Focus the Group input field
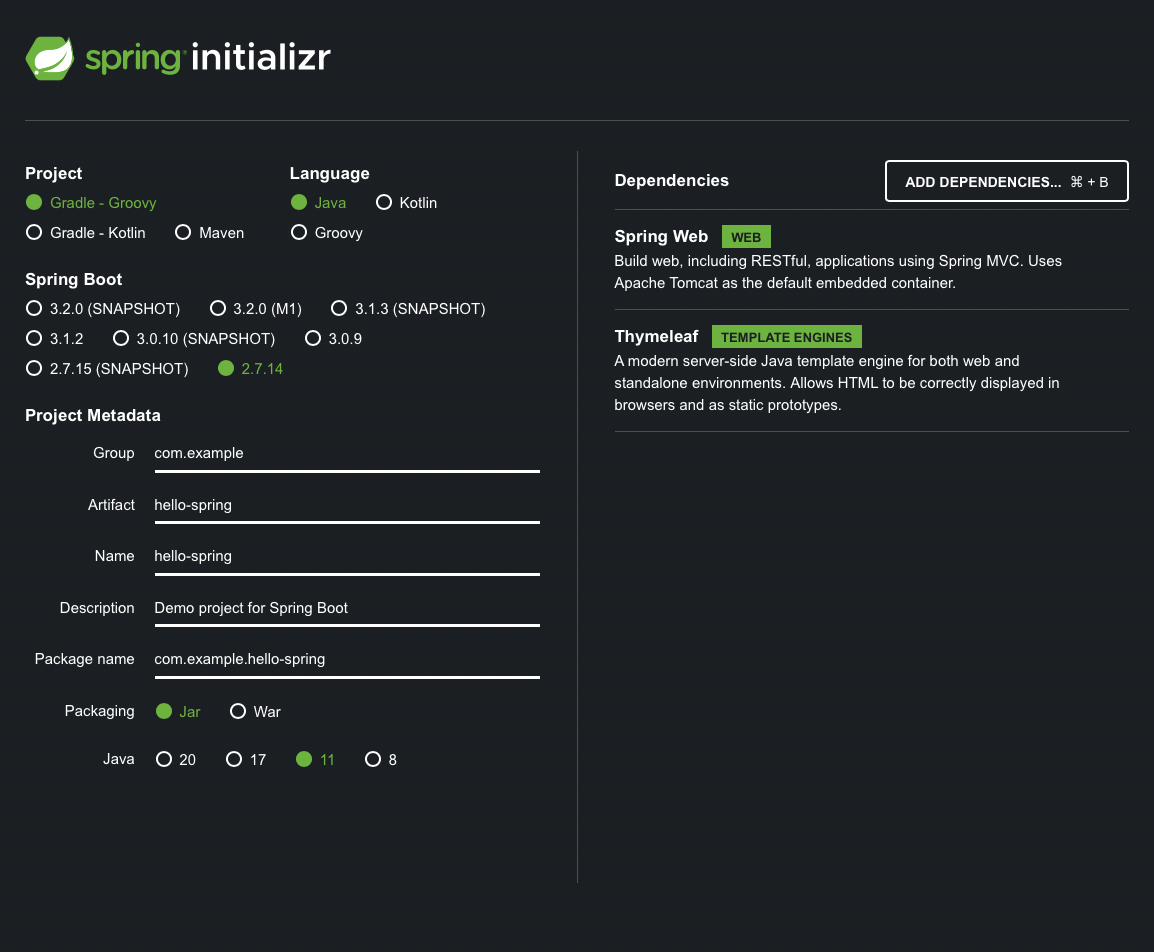 347,454
